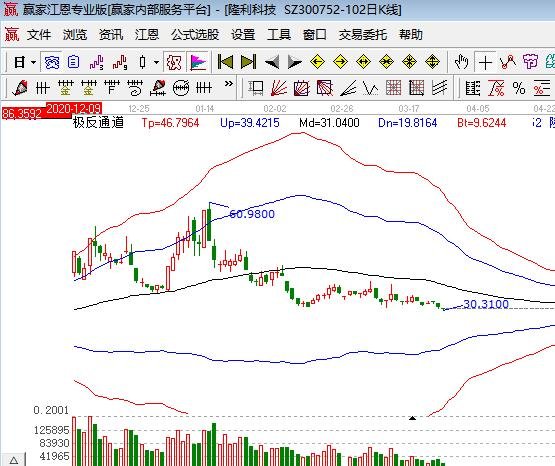
Task: Open the 帮助 menu
Action: pos(411,35)
